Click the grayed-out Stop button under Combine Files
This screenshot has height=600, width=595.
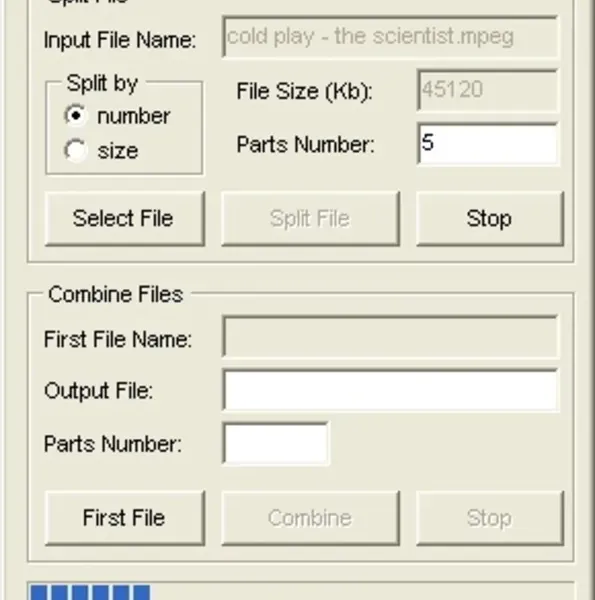(490, 518)
